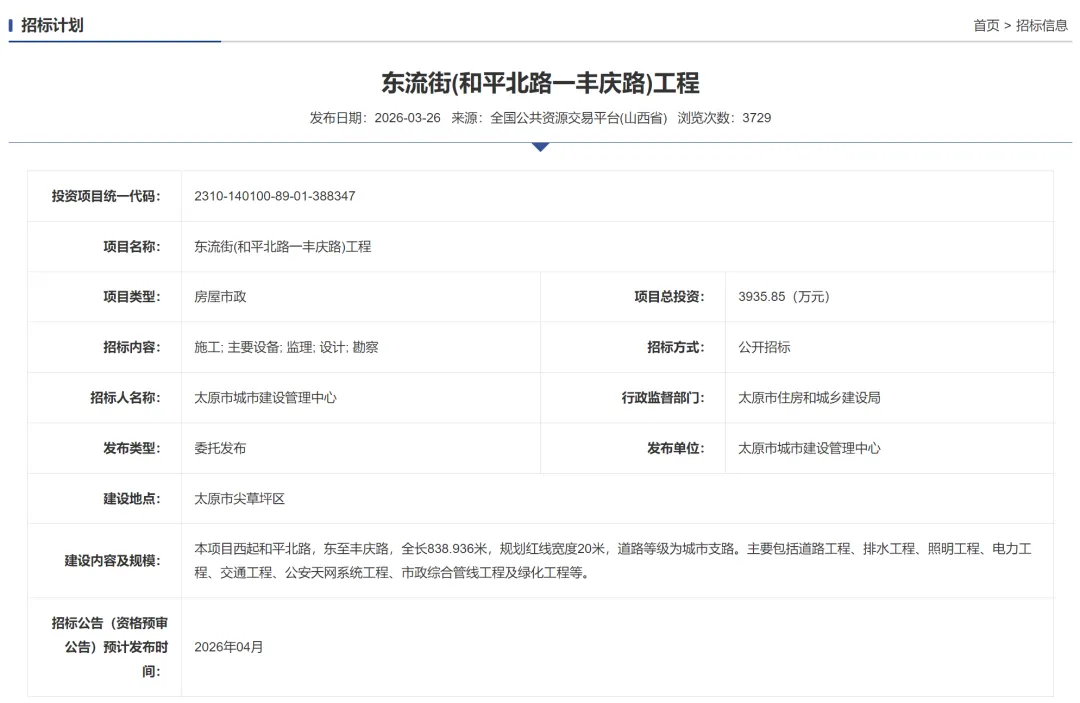Image resolution: width=1080 pixels, height=703 pixels.
Task: Click the blue down-pointing triangle marker
Action: click(x=541, y=147)
